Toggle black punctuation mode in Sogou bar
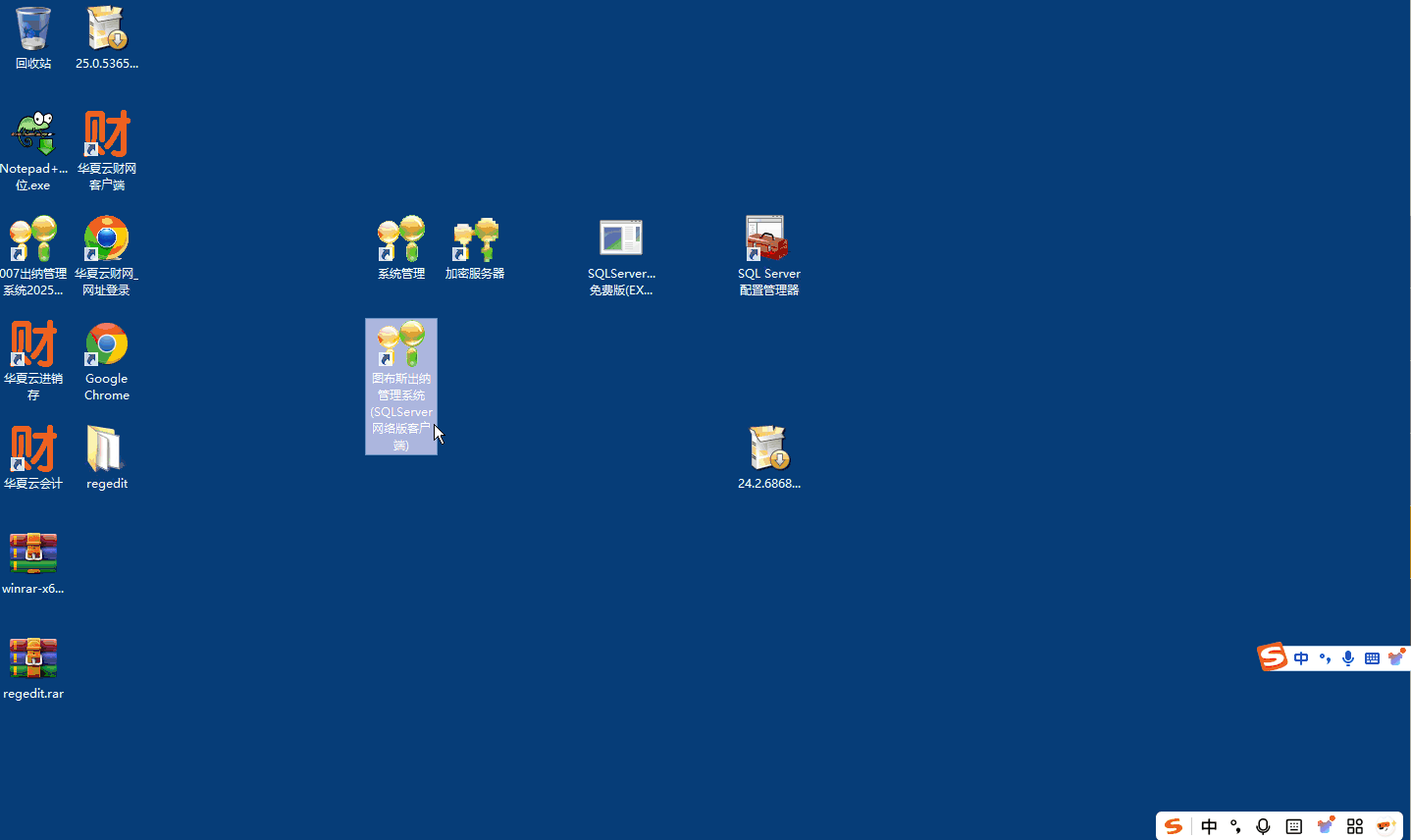 coord(1236,826)
